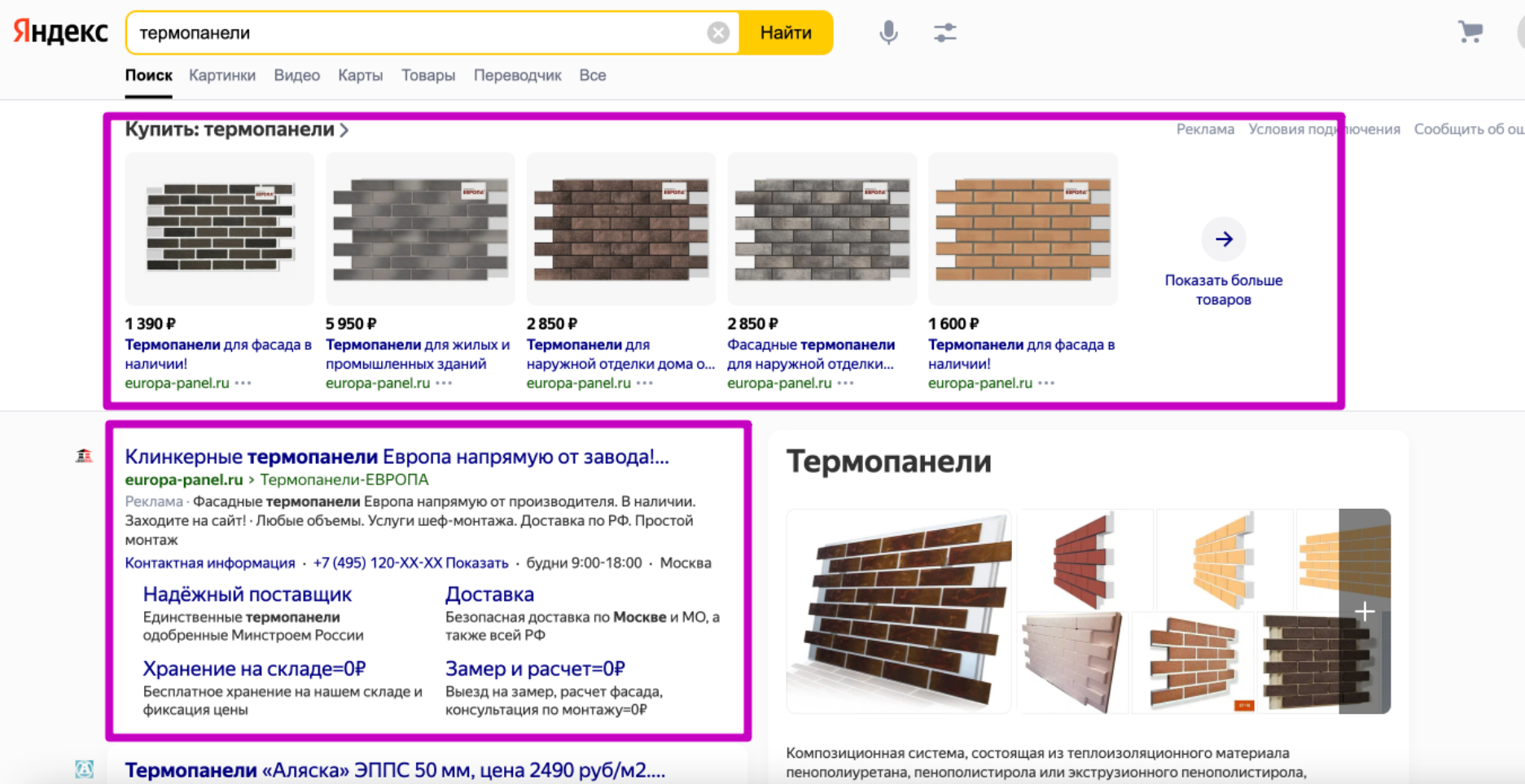The height and width of the screenshot is (784, 1525).
Task: Open orange-and-white brick corner image in gallery bottom row
Action: pyautogui.click(x=1194, y=663)
